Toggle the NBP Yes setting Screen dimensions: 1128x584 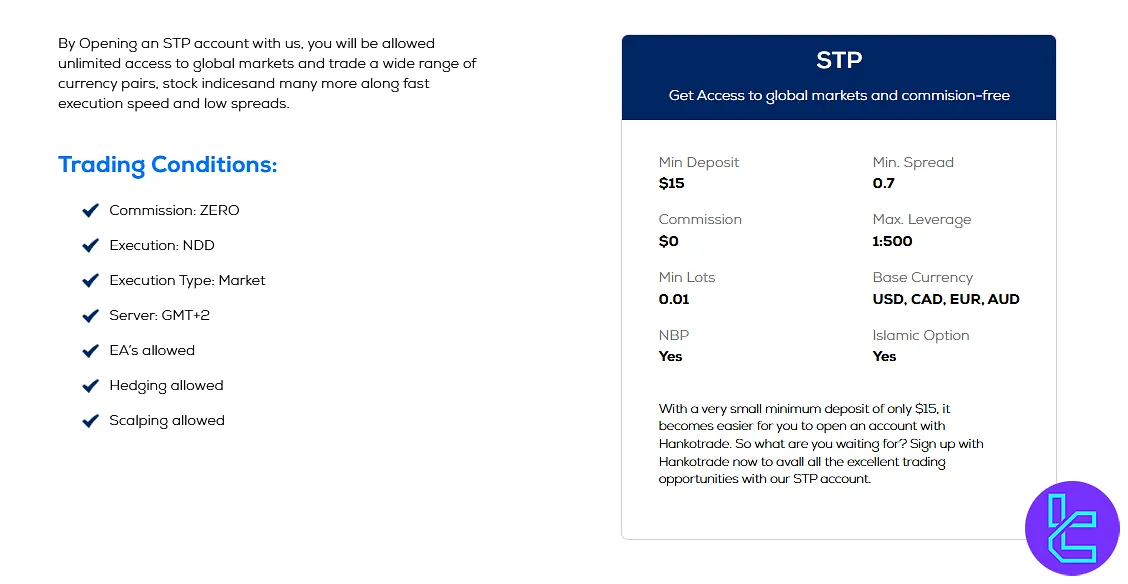670,356
